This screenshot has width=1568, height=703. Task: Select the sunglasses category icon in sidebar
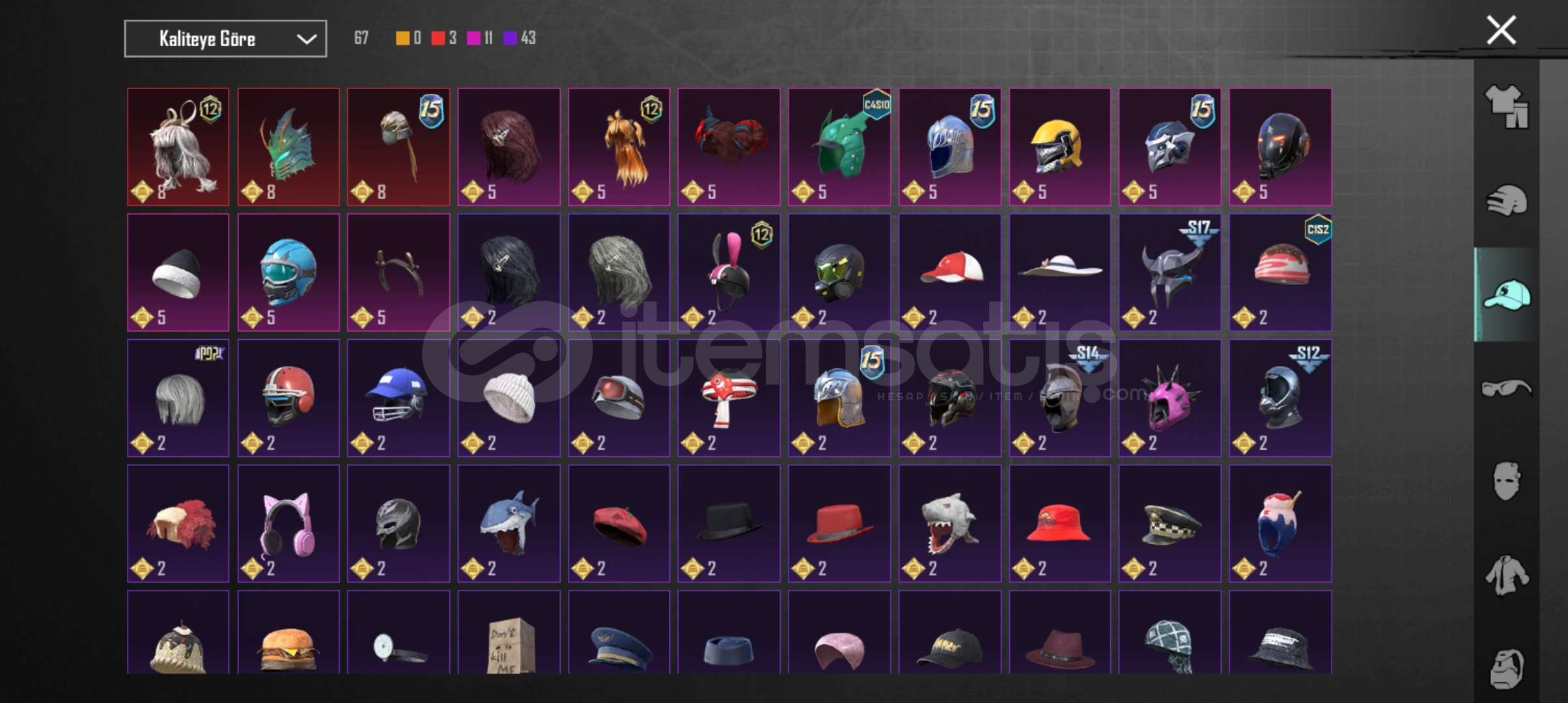(x=1506, y=388)
